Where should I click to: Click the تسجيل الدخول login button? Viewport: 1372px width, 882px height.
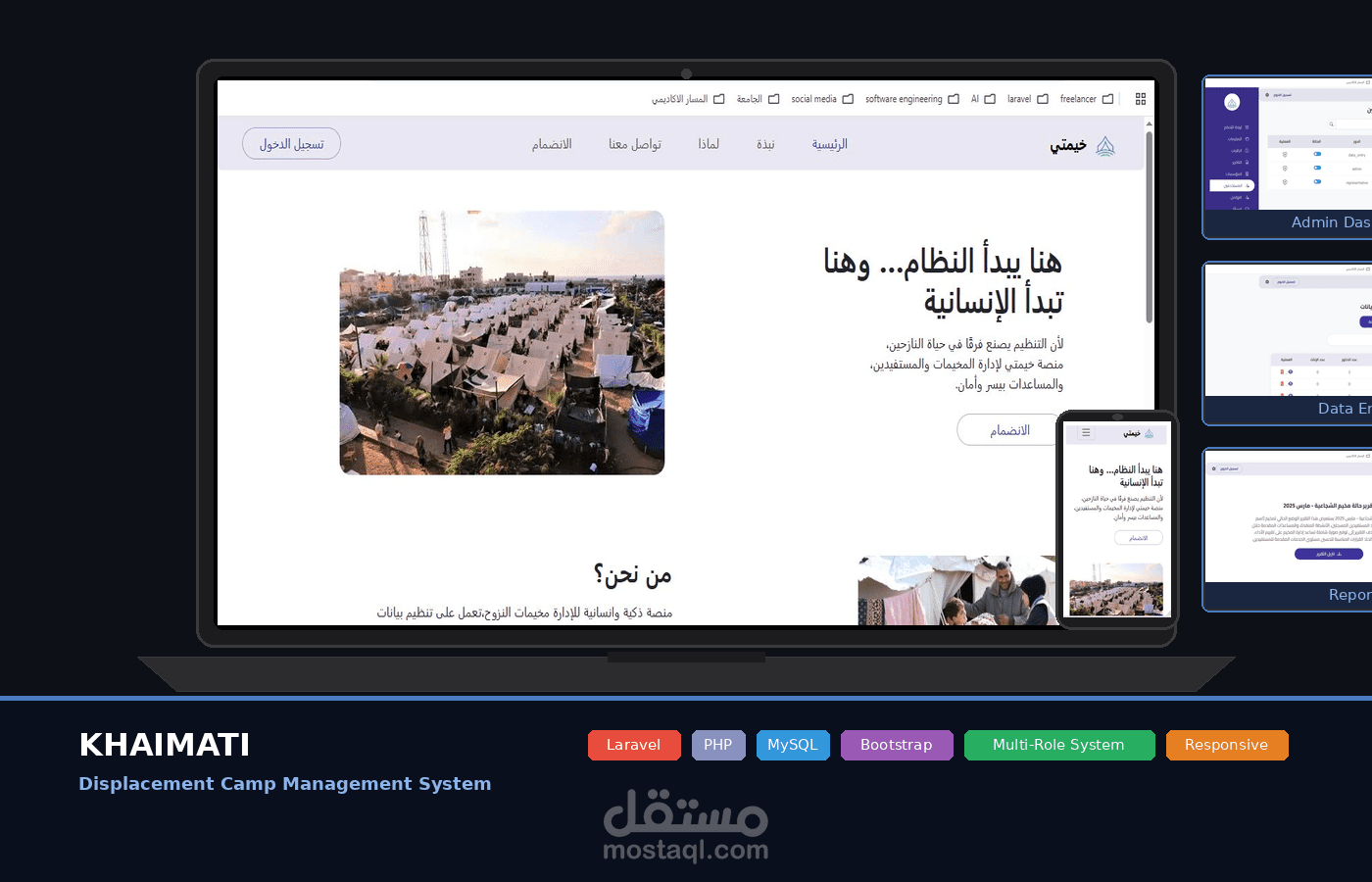pos(291,143)
